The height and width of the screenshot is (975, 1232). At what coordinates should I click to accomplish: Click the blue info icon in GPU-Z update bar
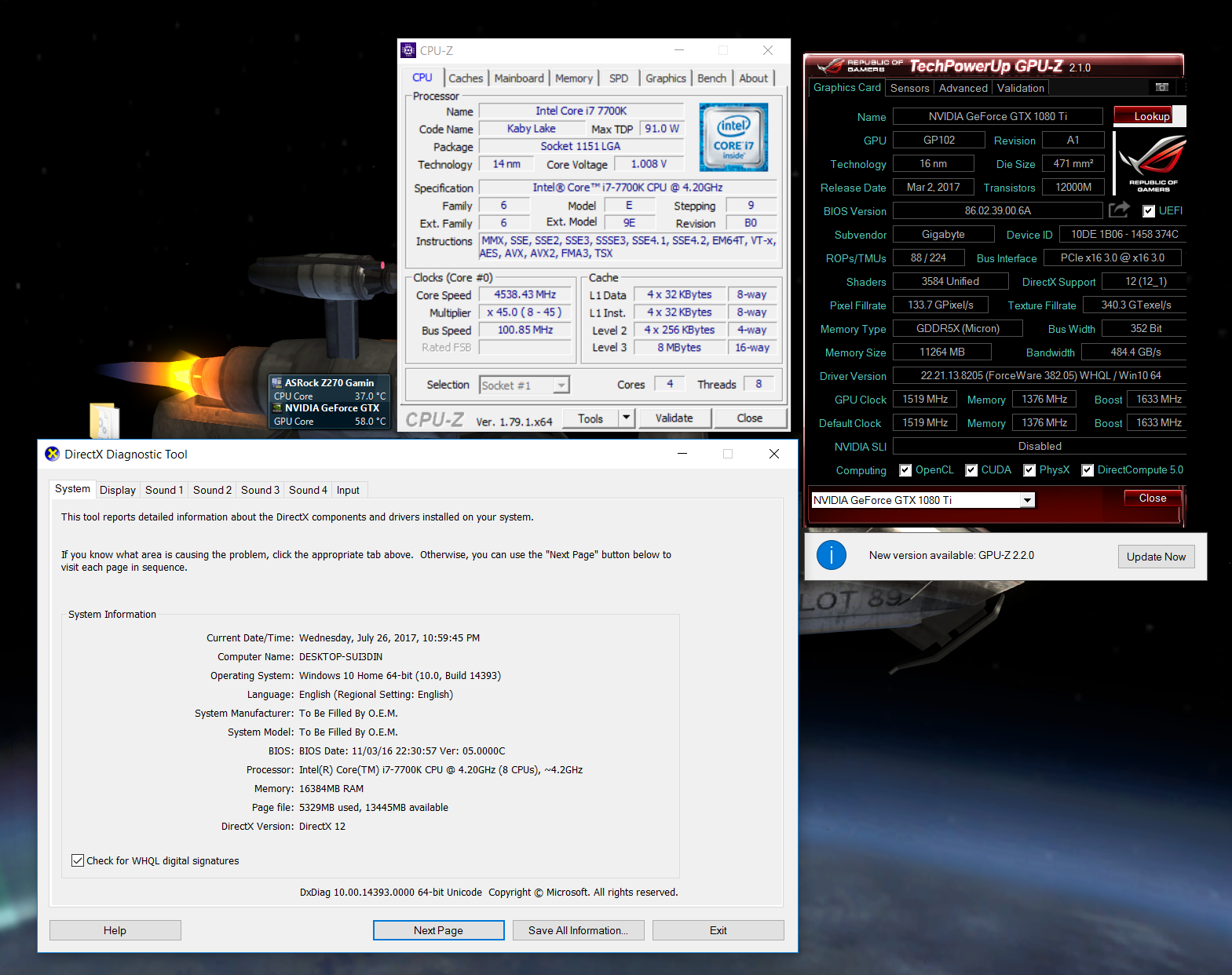tap(832, 555)
